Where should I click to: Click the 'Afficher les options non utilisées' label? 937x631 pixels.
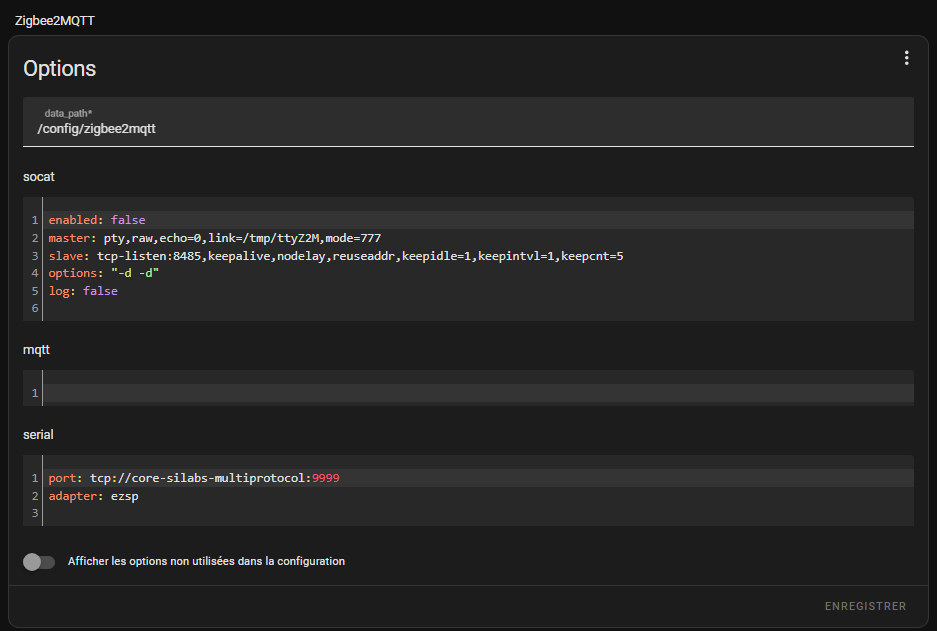tap(206, 562)
